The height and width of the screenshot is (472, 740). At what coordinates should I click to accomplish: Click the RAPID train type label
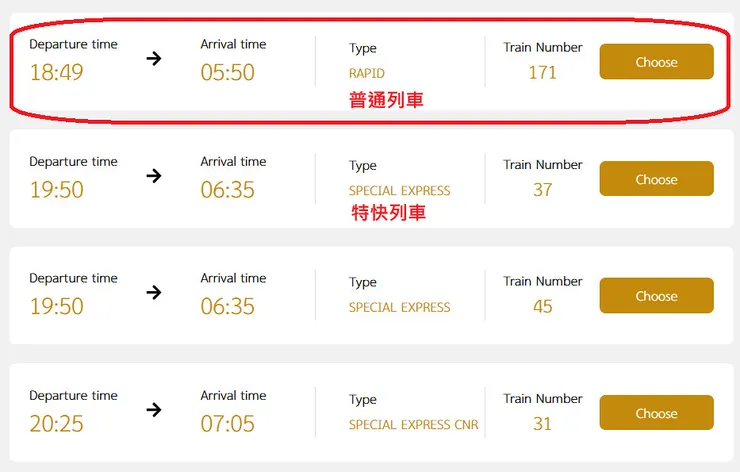(x=367, y=73)
